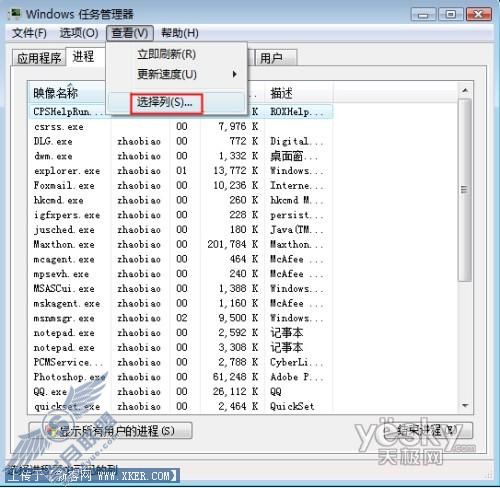Sort by 描述 column header
Image resolution: width=500 pixels, height=488 pixels.
tap(299, 93)
